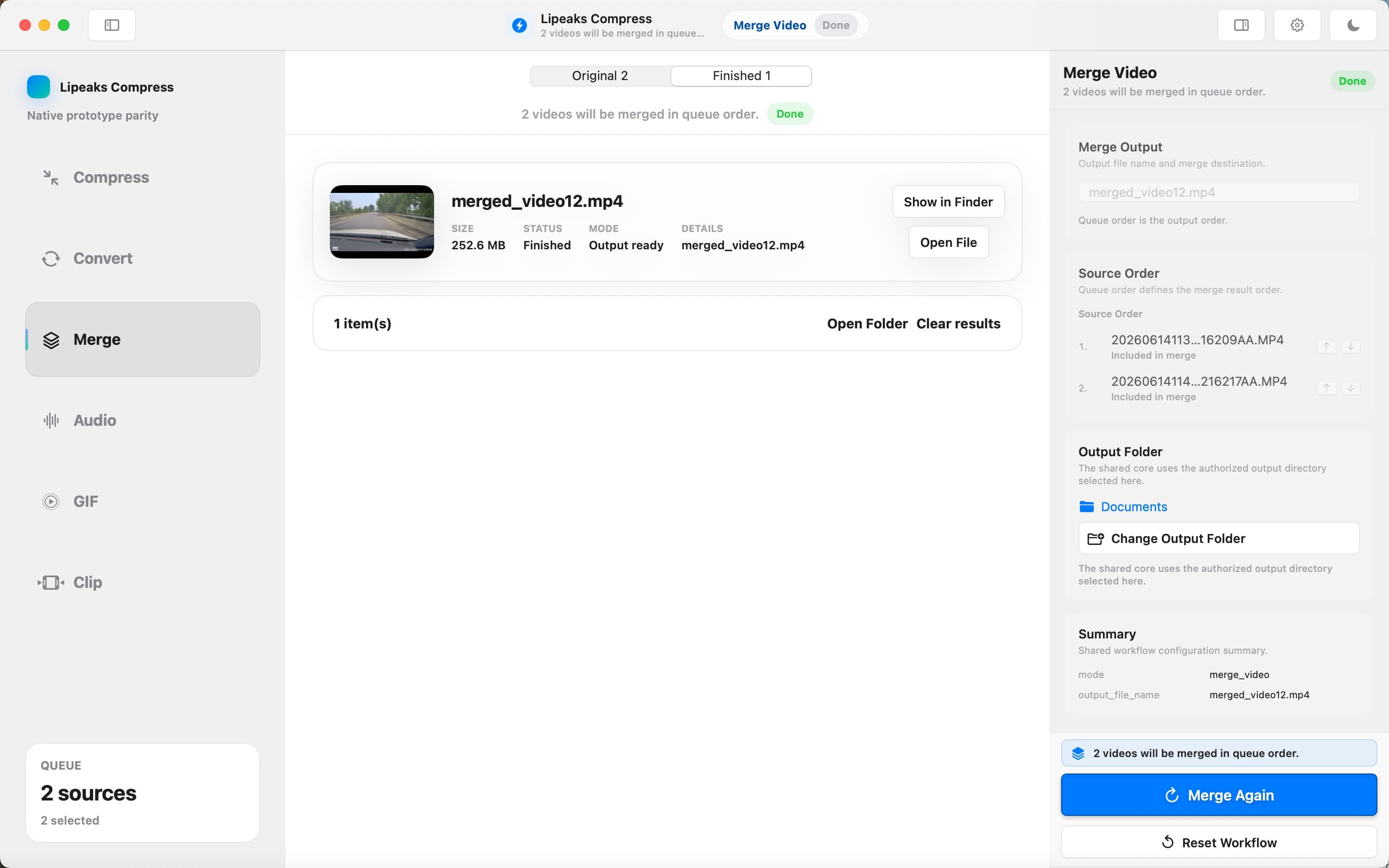
Task: Click the blue folder icon beside Documents
Action: 1086,506
